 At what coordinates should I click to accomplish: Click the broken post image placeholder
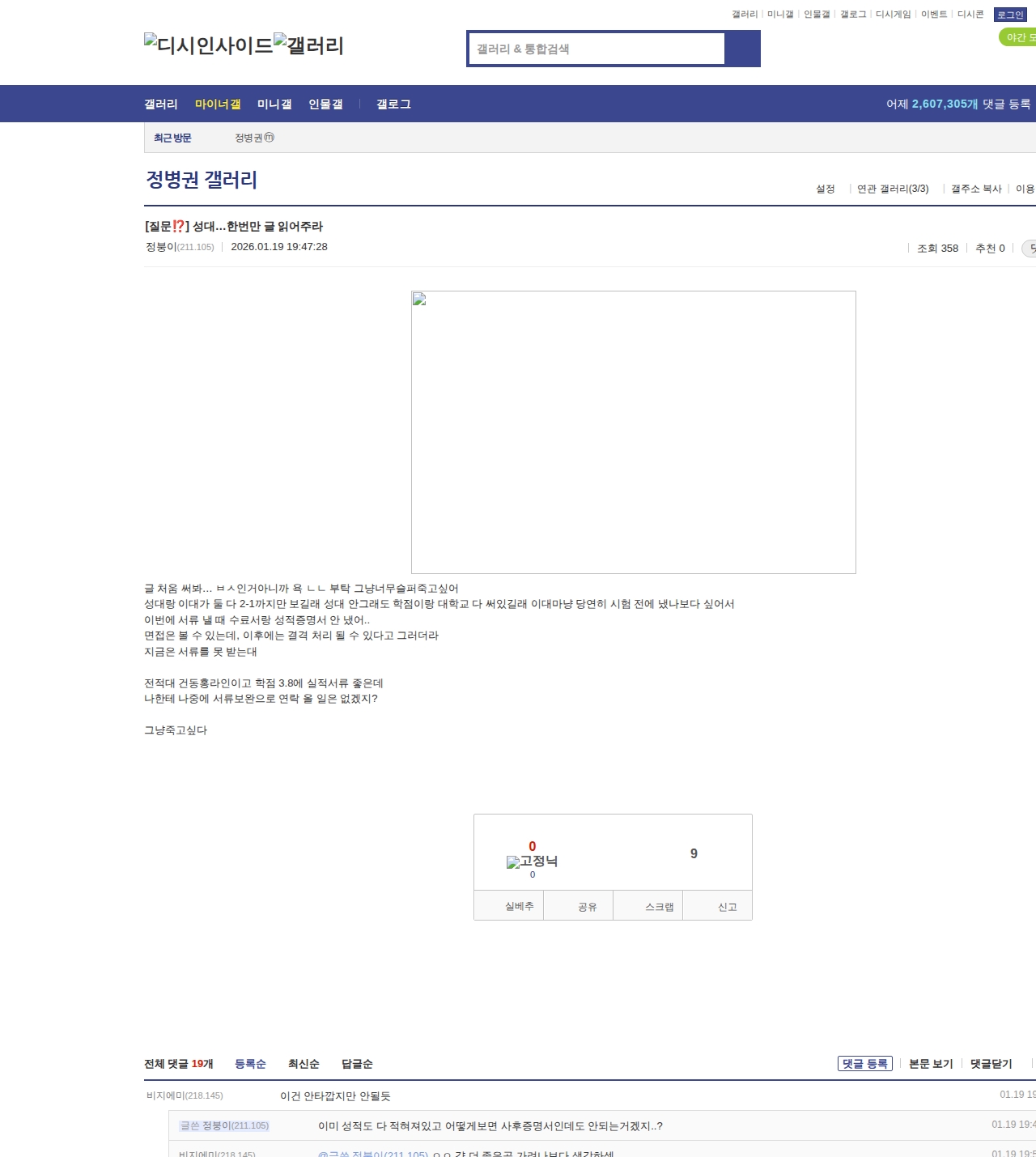click(633, 432)
